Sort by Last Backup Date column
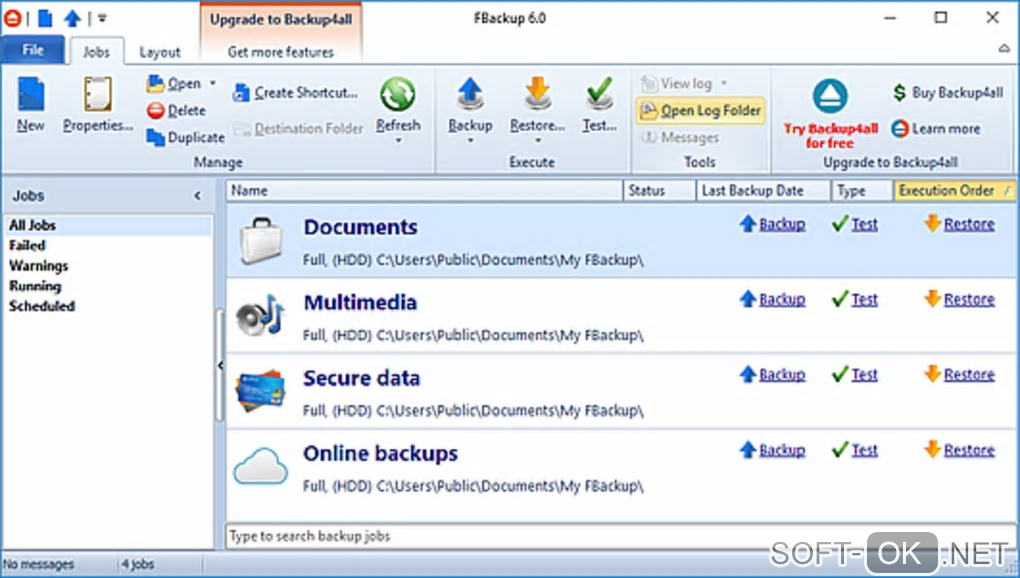 [763, 190]
